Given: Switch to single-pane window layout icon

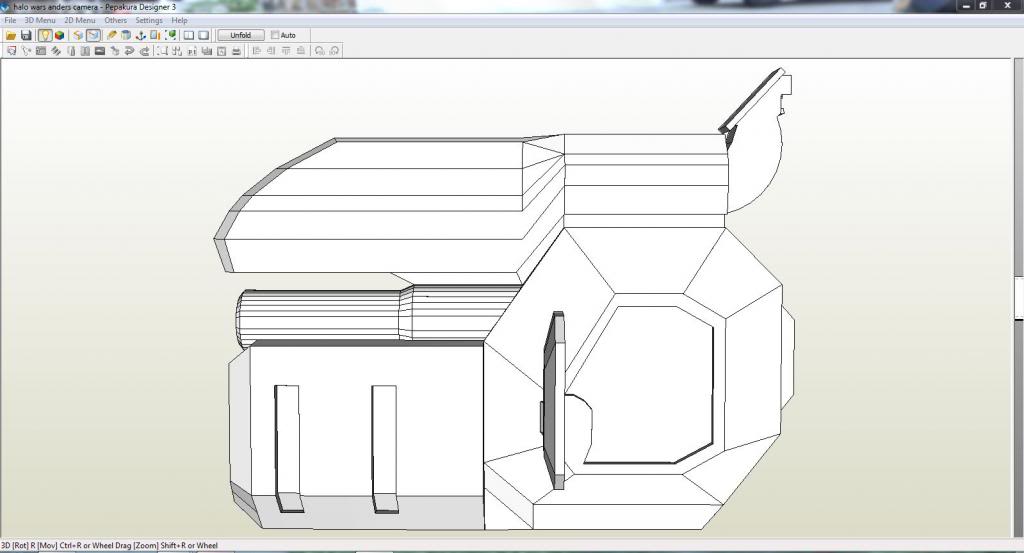Looking at the screenshot, I should pyautogui.click(x=203, y=35).
